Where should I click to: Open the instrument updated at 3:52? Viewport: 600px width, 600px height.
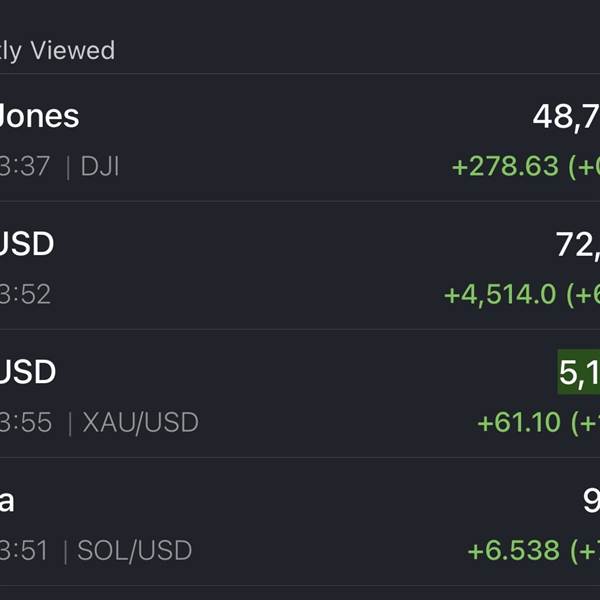27,244
